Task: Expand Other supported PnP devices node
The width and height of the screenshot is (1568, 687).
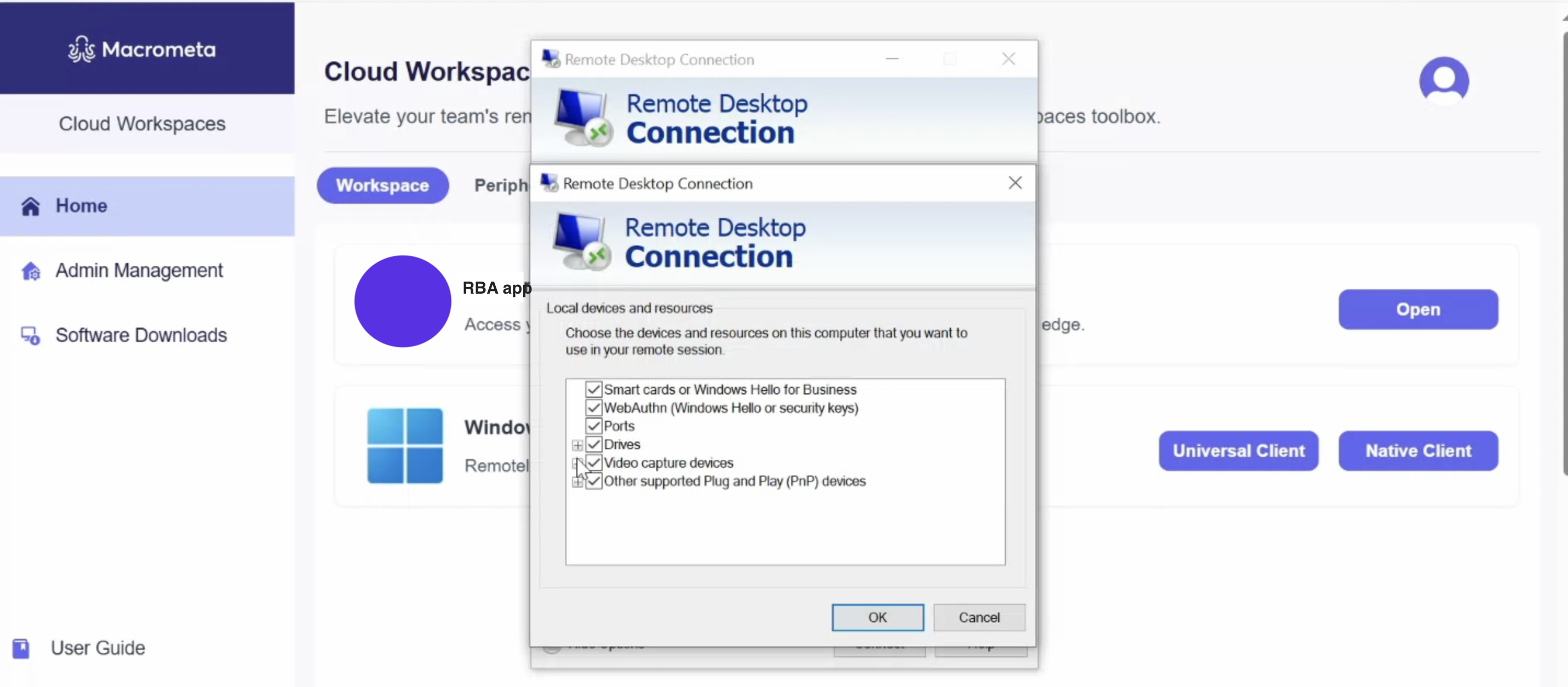Action: pos(577,481)
